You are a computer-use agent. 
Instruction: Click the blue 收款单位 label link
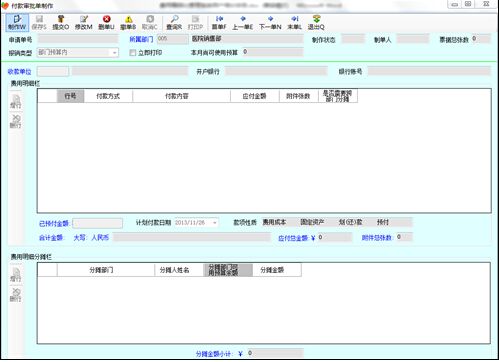tap(19, 71)
